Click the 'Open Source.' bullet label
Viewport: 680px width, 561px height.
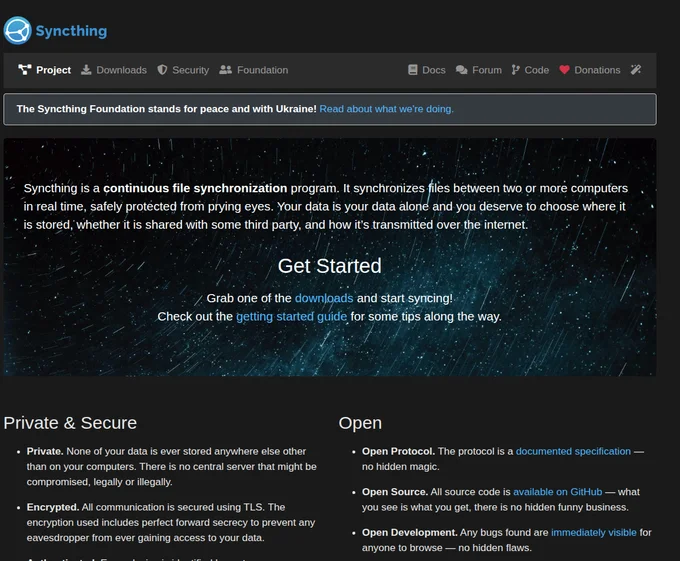click(395, 492)
